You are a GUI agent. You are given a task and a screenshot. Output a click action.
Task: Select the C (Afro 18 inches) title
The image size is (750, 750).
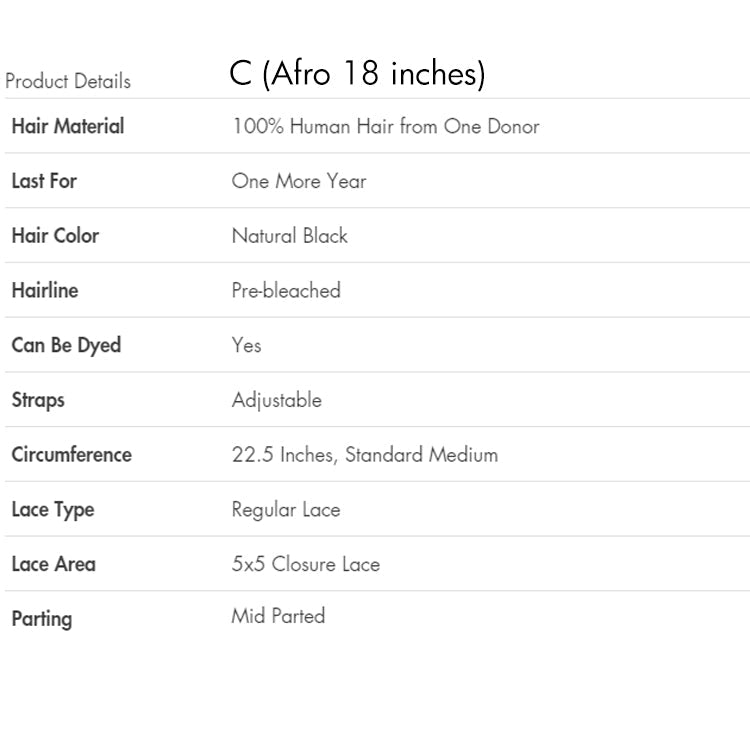(357, 74)
